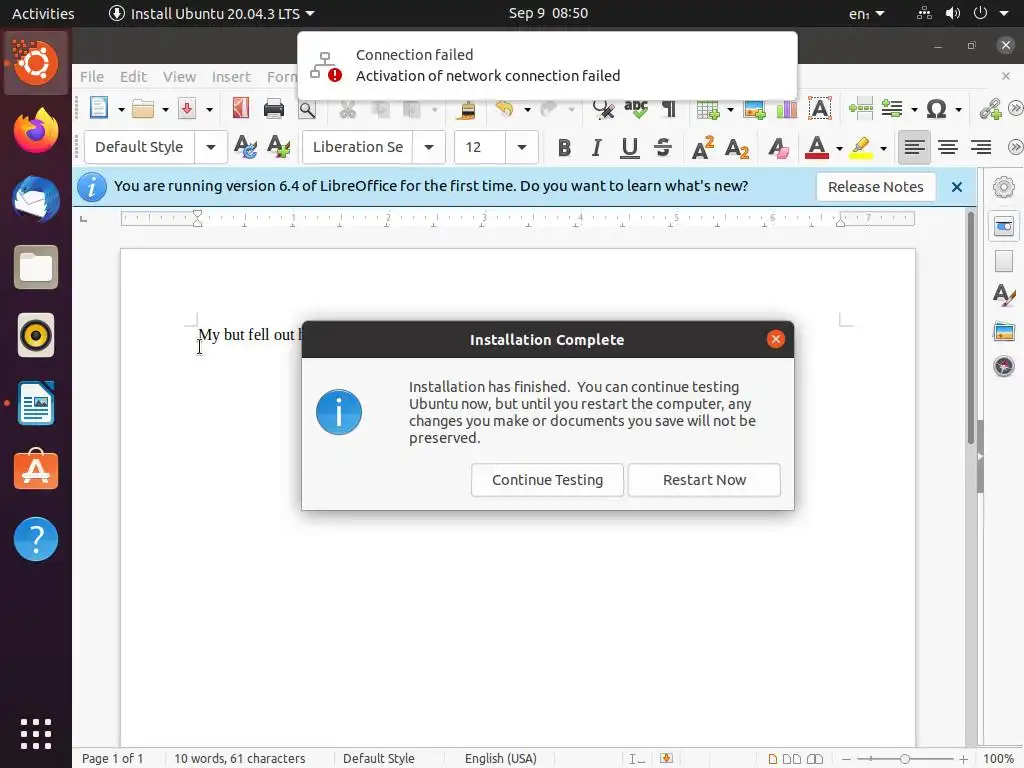This screenshot has width=1024, height=768.
Task: Click Update Selected Style icon
Action: (x=245, y=147)
